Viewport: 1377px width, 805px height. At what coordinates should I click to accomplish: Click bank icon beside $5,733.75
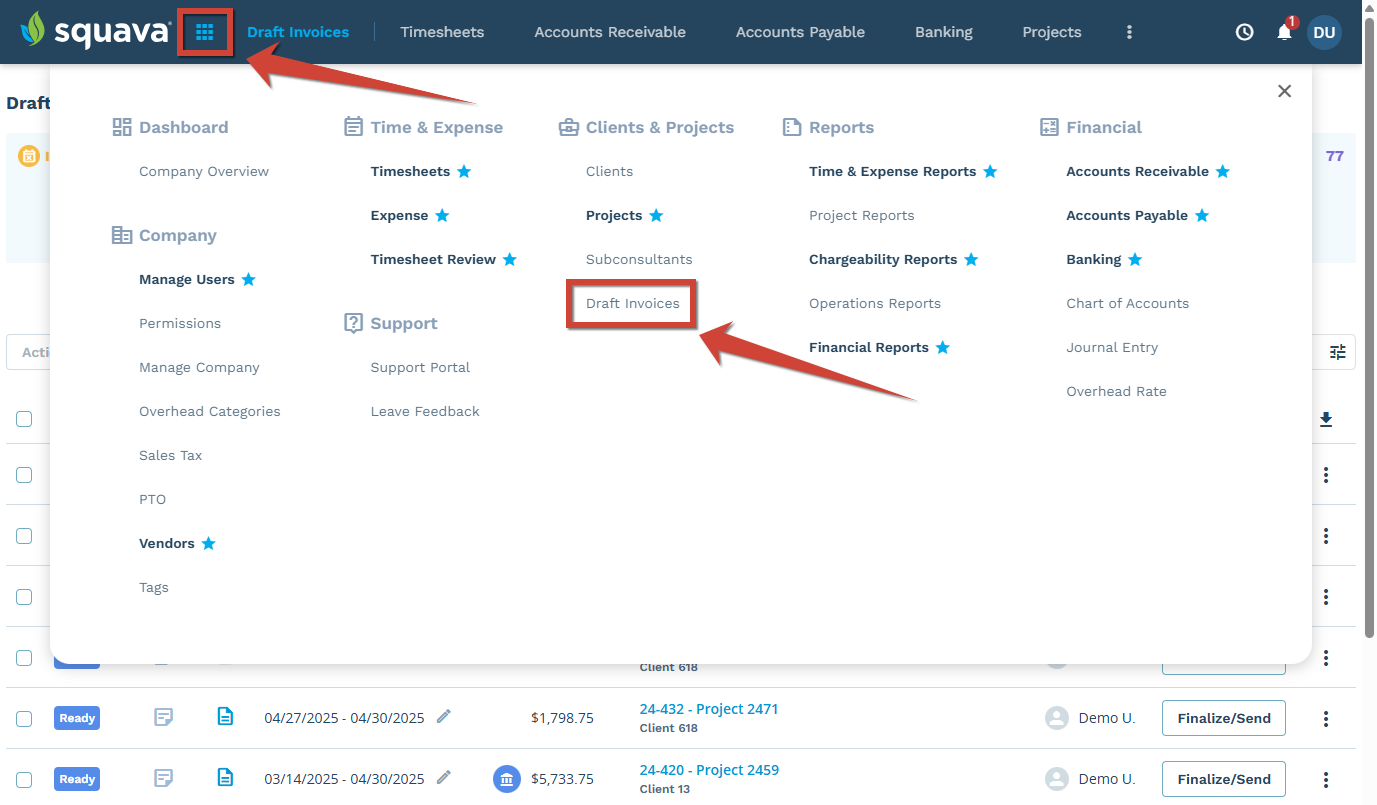tap(507, 779)
